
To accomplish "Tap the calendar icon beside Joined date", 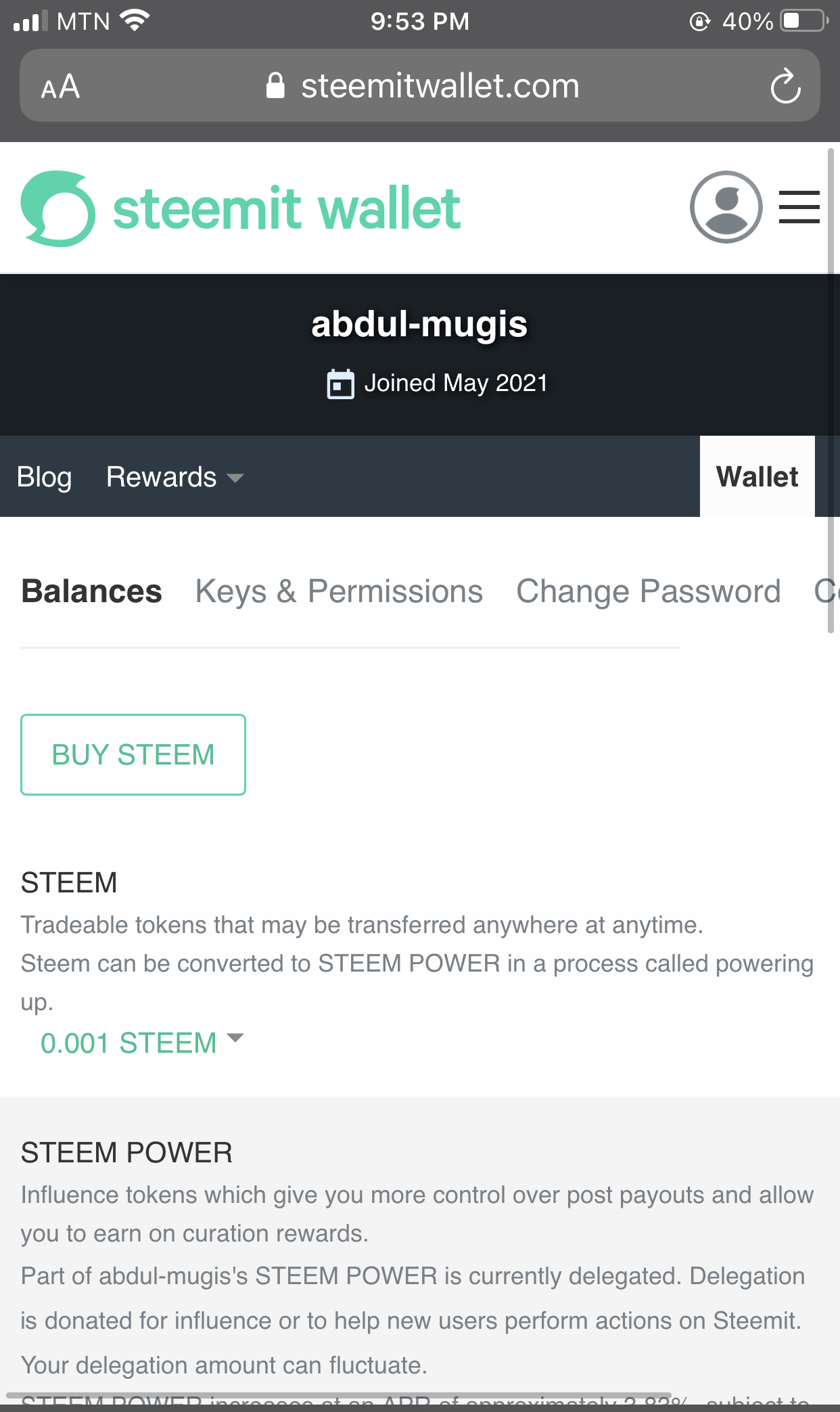I will tap(340, 384).
